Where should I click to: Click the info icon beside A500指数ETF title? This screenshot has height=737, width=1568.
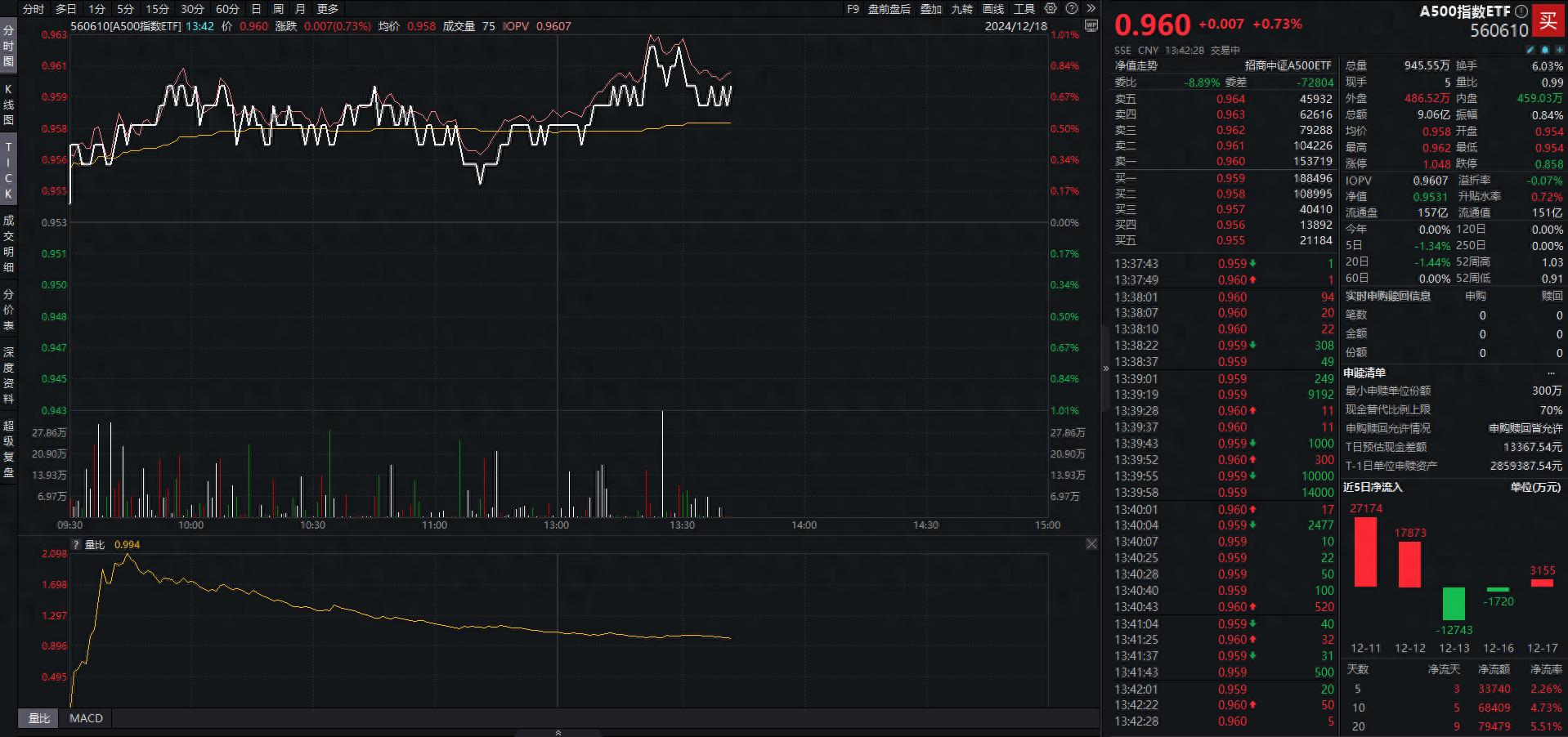(x=1521, y=11)
